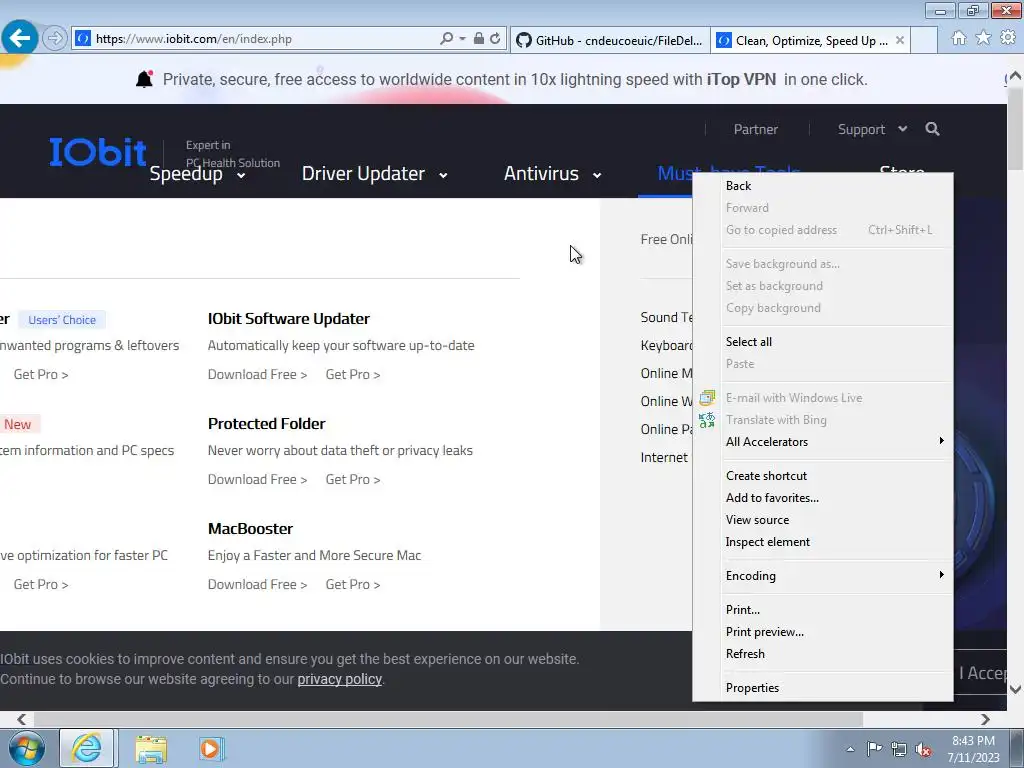The image size is (1024, 768).
Task: Click the vertical scrollbar up arrow
Action: [1016, 76]
